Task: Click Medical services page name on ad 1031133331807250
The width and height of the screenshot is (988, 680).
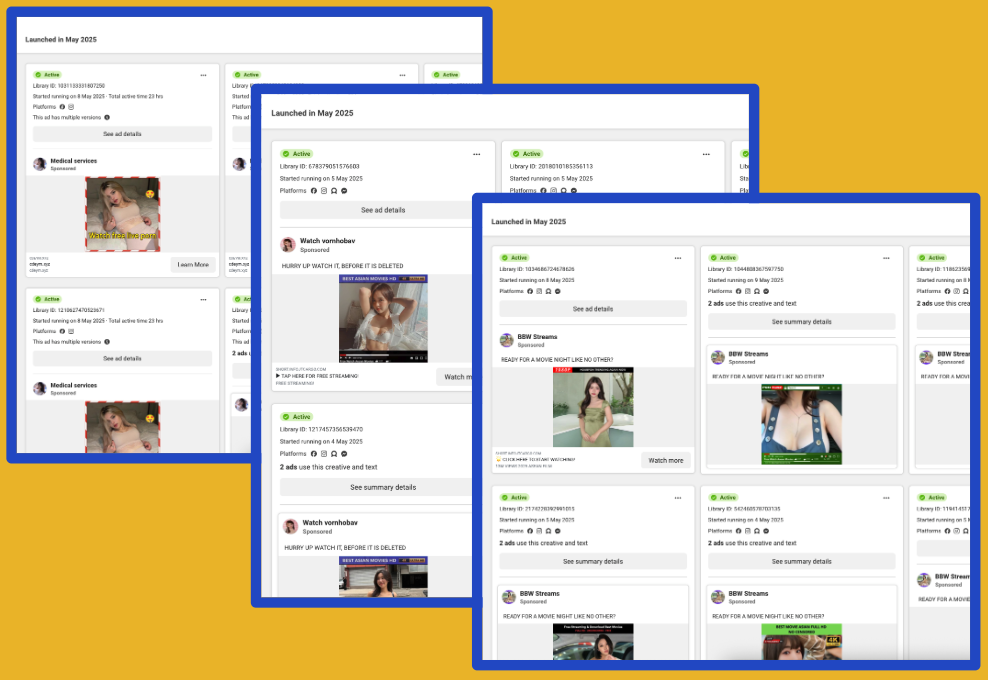Action: (x=74, y=161)
